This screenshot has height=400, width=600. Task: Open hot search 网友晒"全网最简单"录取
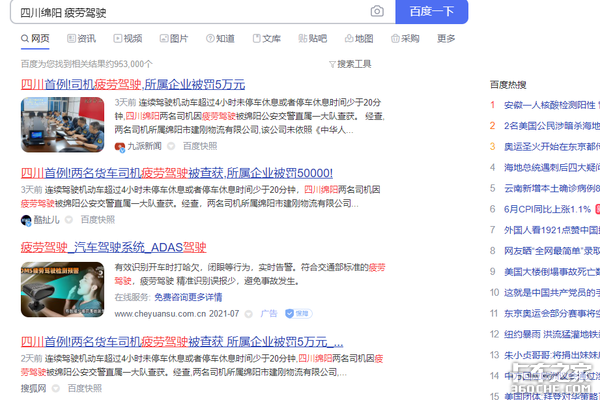(x=551, y=251)
